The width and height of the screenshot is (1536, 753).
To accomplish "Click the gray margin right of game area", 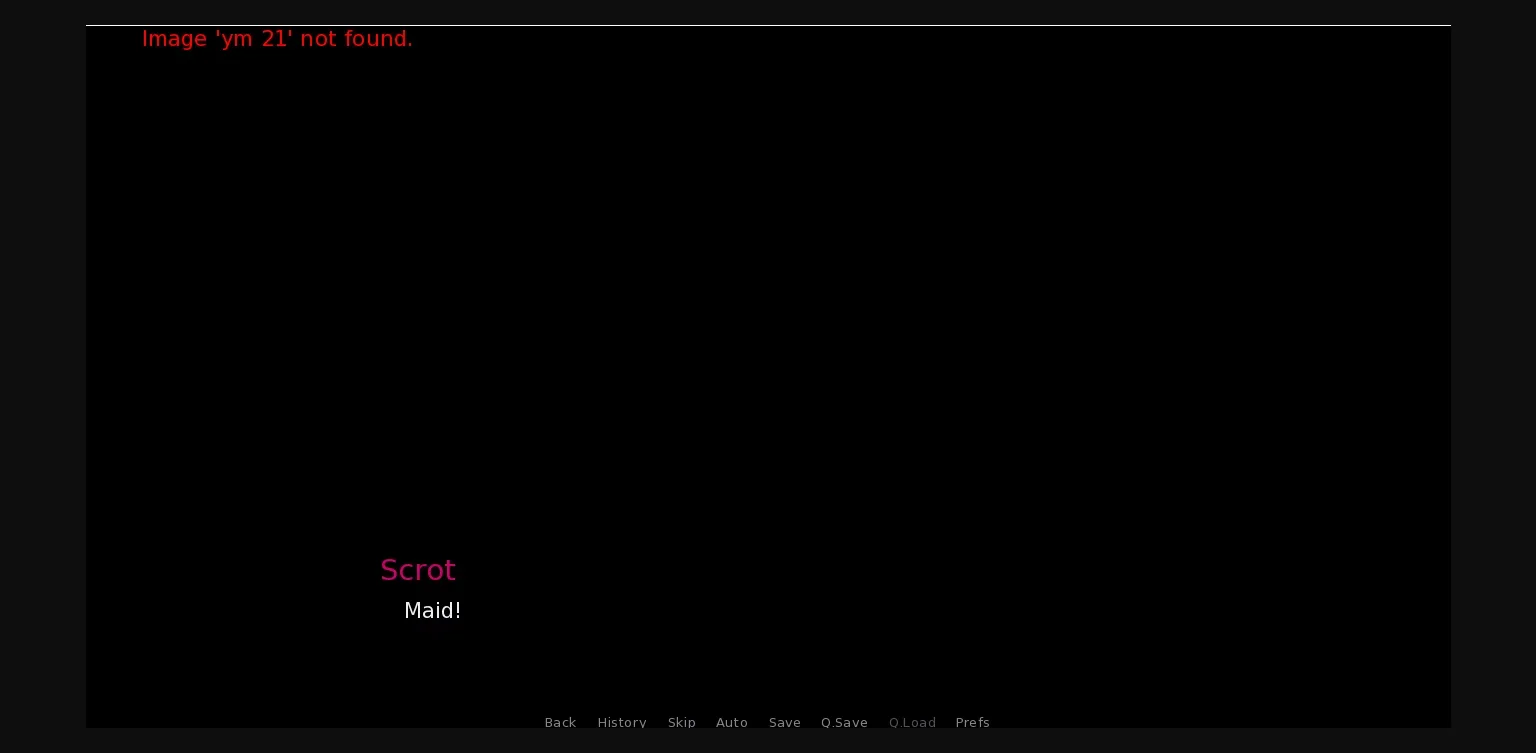I will coord(1493,376).
